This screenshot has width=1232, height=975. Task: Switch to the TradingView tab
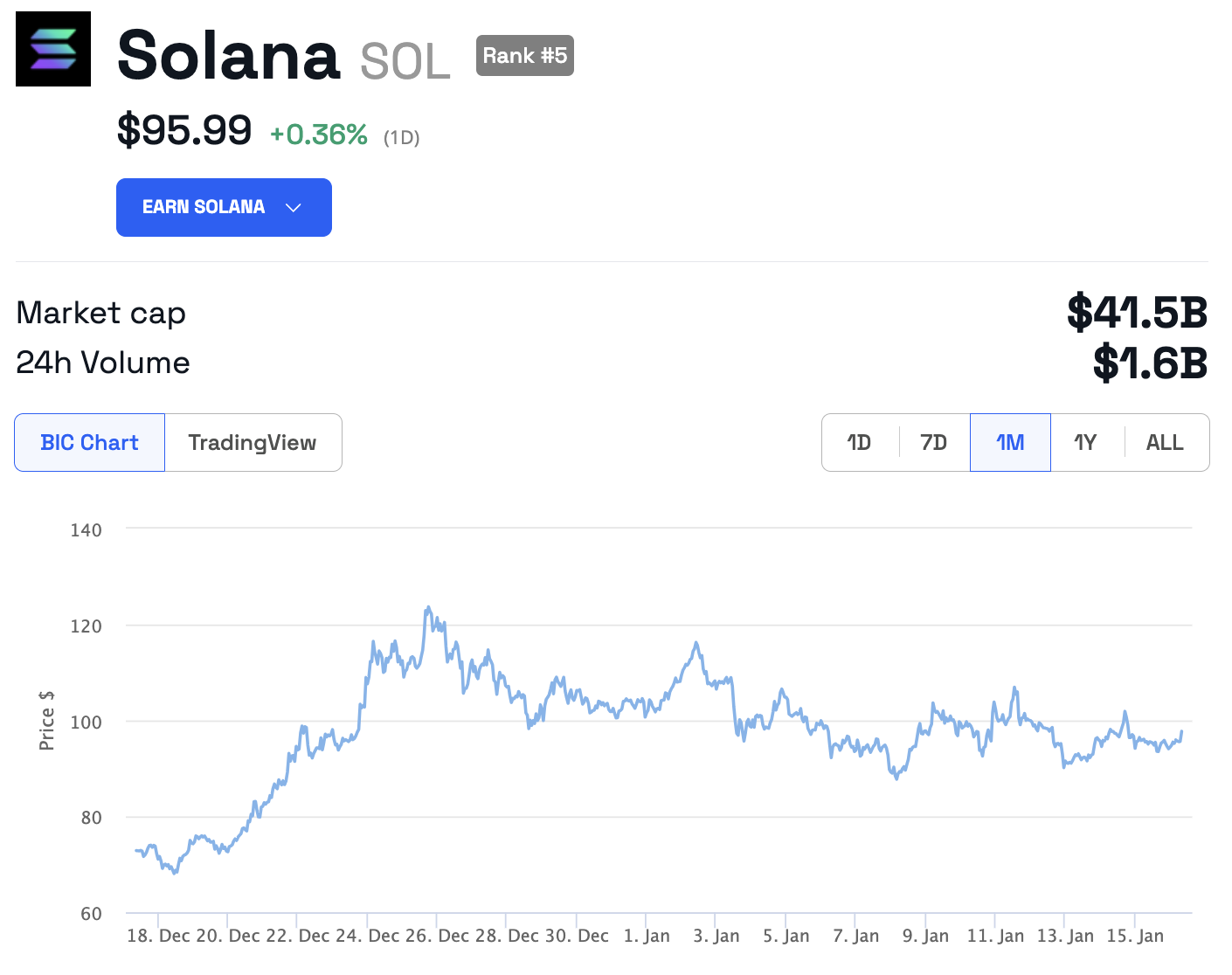[x=253, y=443]
